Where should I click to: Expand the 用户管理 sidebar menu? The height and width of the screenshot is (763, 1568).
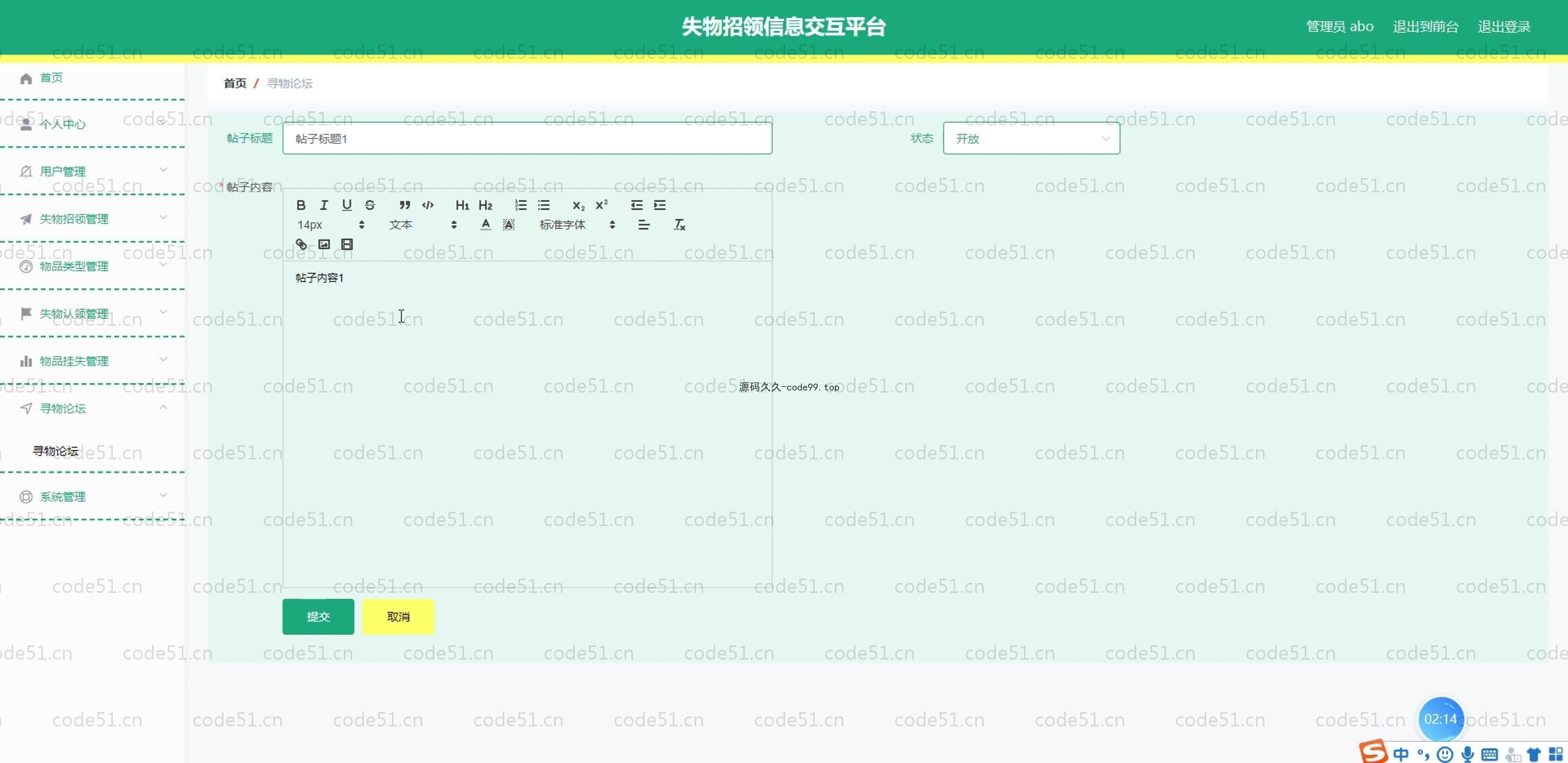tap(92, 171)
